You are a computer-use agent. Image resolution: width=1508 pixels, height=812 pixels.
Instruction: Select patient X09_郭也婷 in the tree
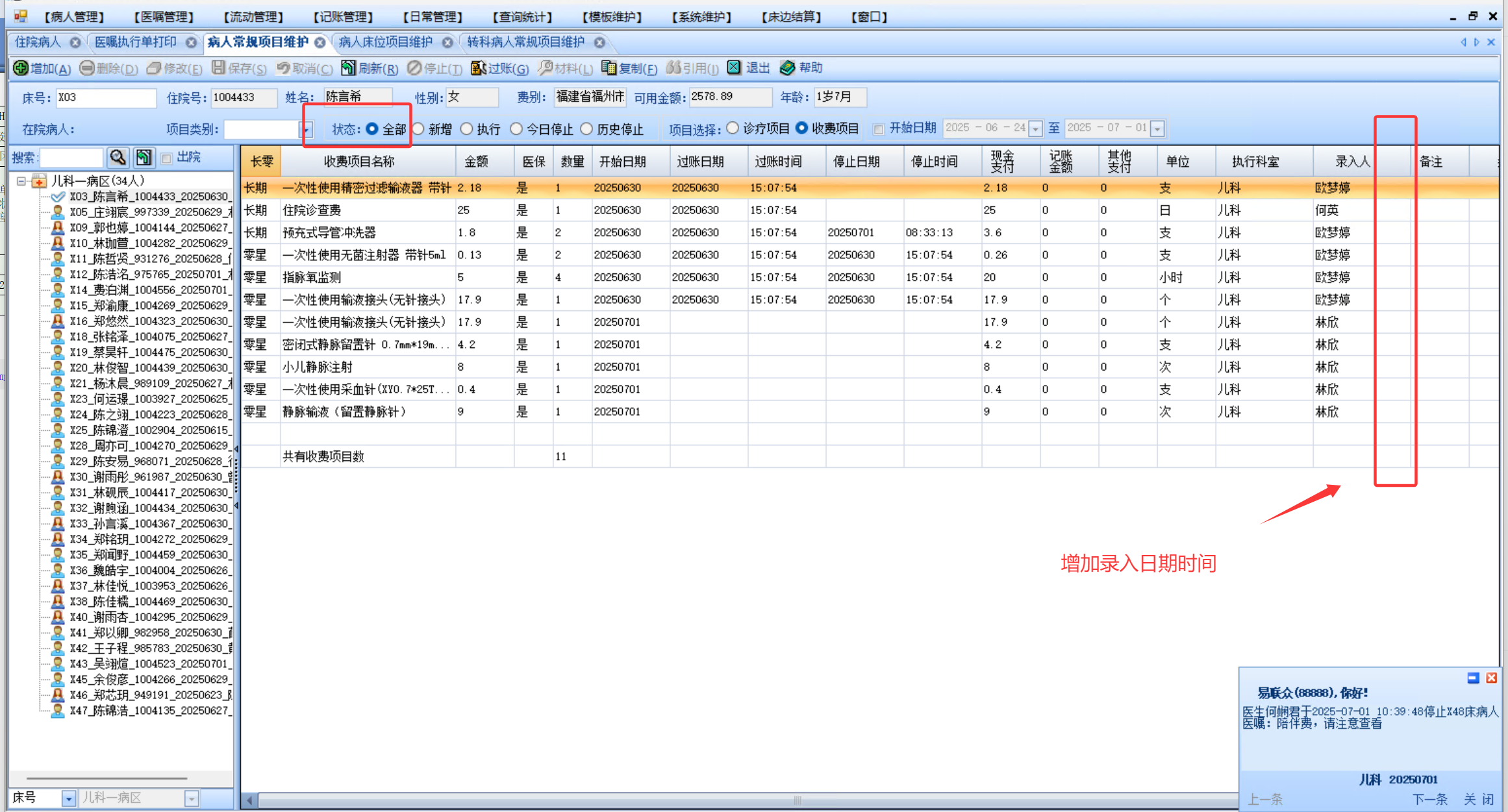148,228
